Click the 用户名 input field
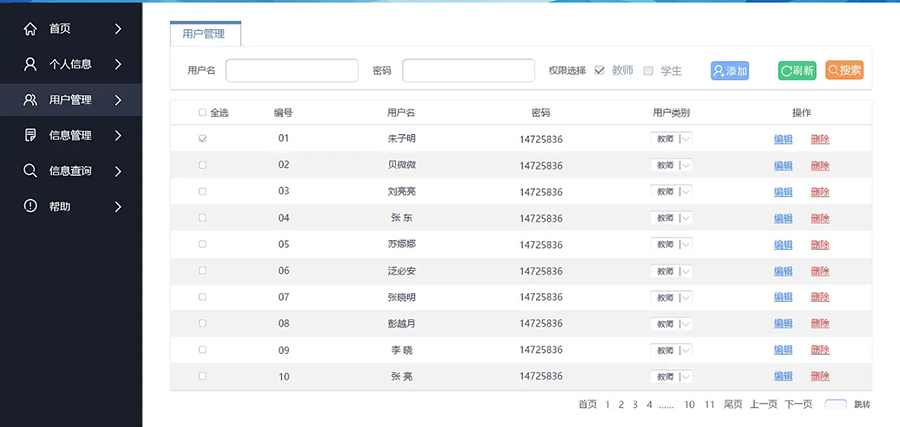 click(292, 71)
